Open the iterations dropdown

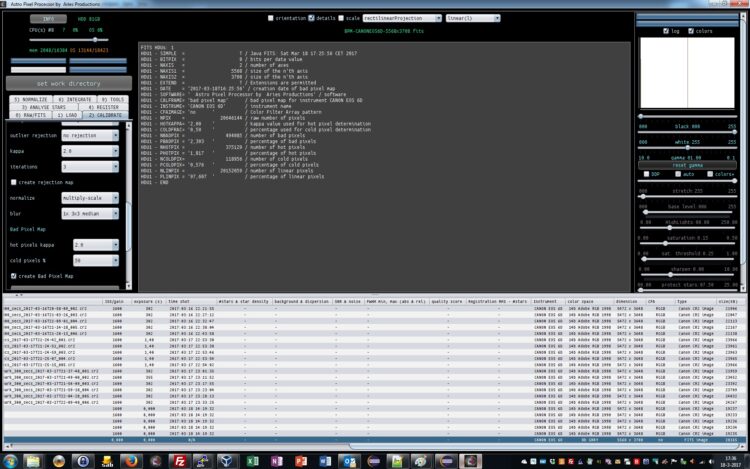pyautogui.click(x=90, y=167)
